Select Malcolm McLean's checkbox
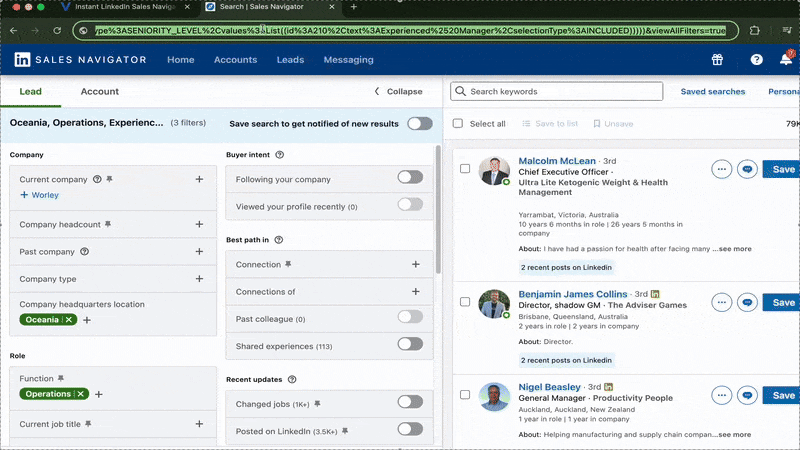The width and height of the screenshot is (800, 450). [x=465, y=168]
